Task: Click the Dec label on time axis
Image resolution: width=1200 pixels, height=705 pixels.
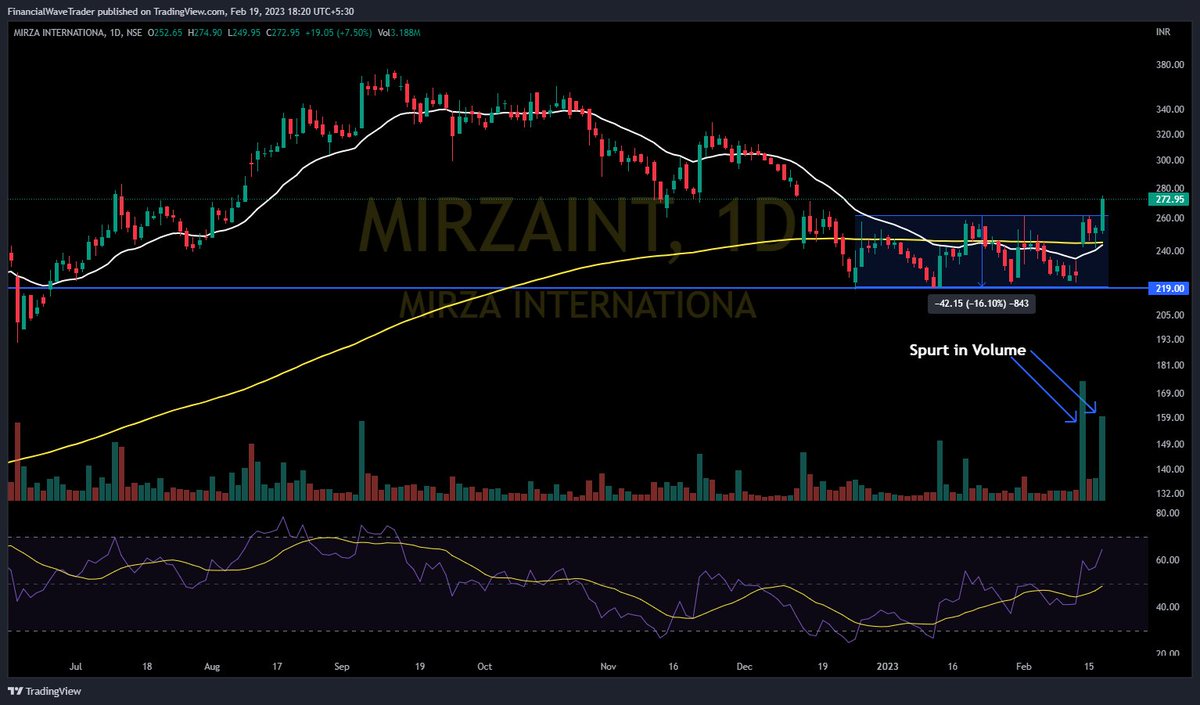Action: [744, 664]
